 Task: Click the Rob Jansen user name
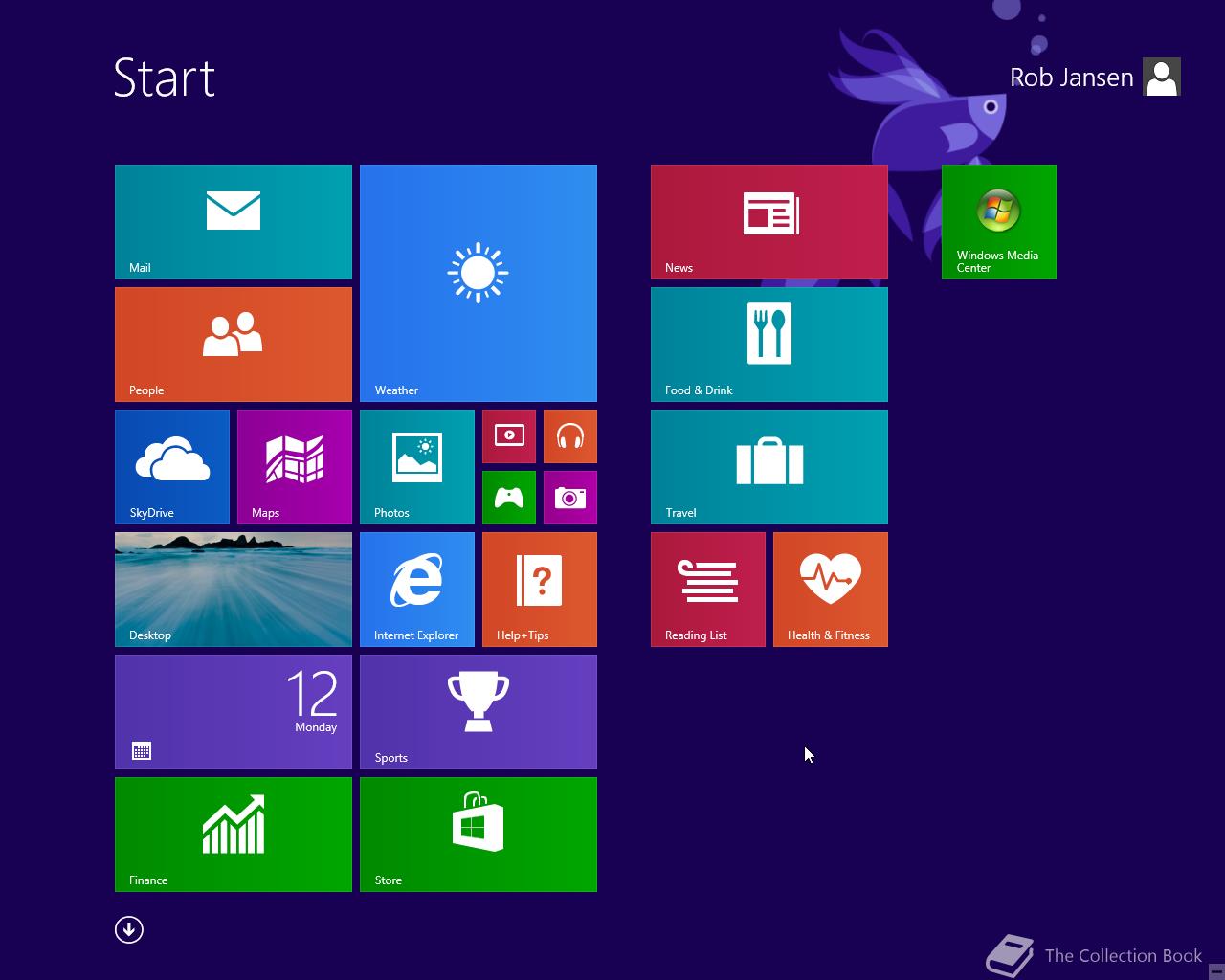coord(1072,78)
